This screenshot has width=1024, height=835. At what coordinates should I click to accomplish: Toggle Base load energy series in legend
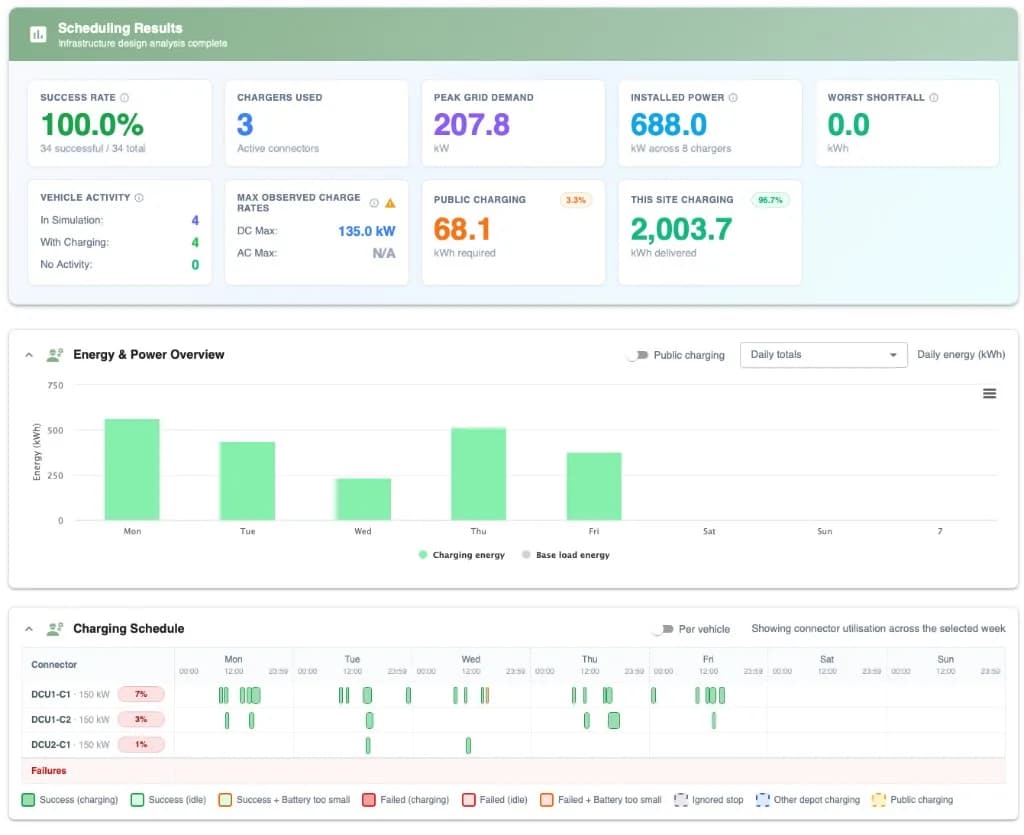[x=566, y=555]
